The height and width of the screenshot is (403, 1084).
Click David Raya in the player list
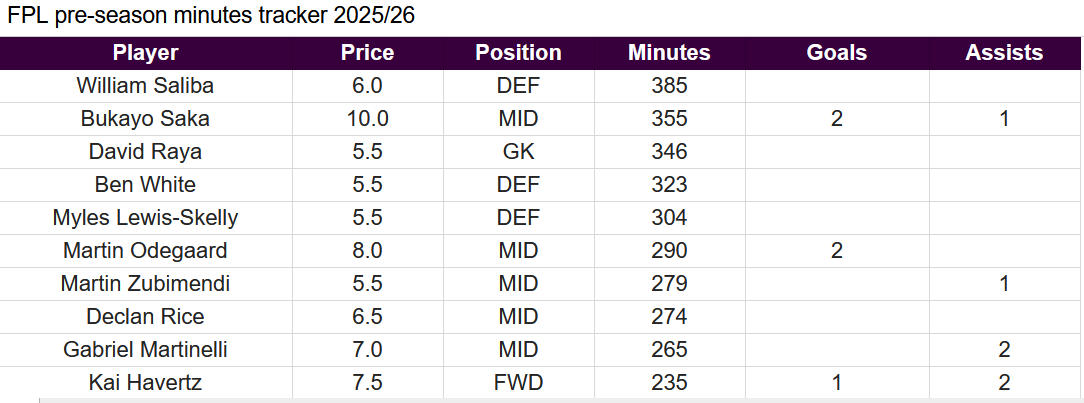click(146, 152)
